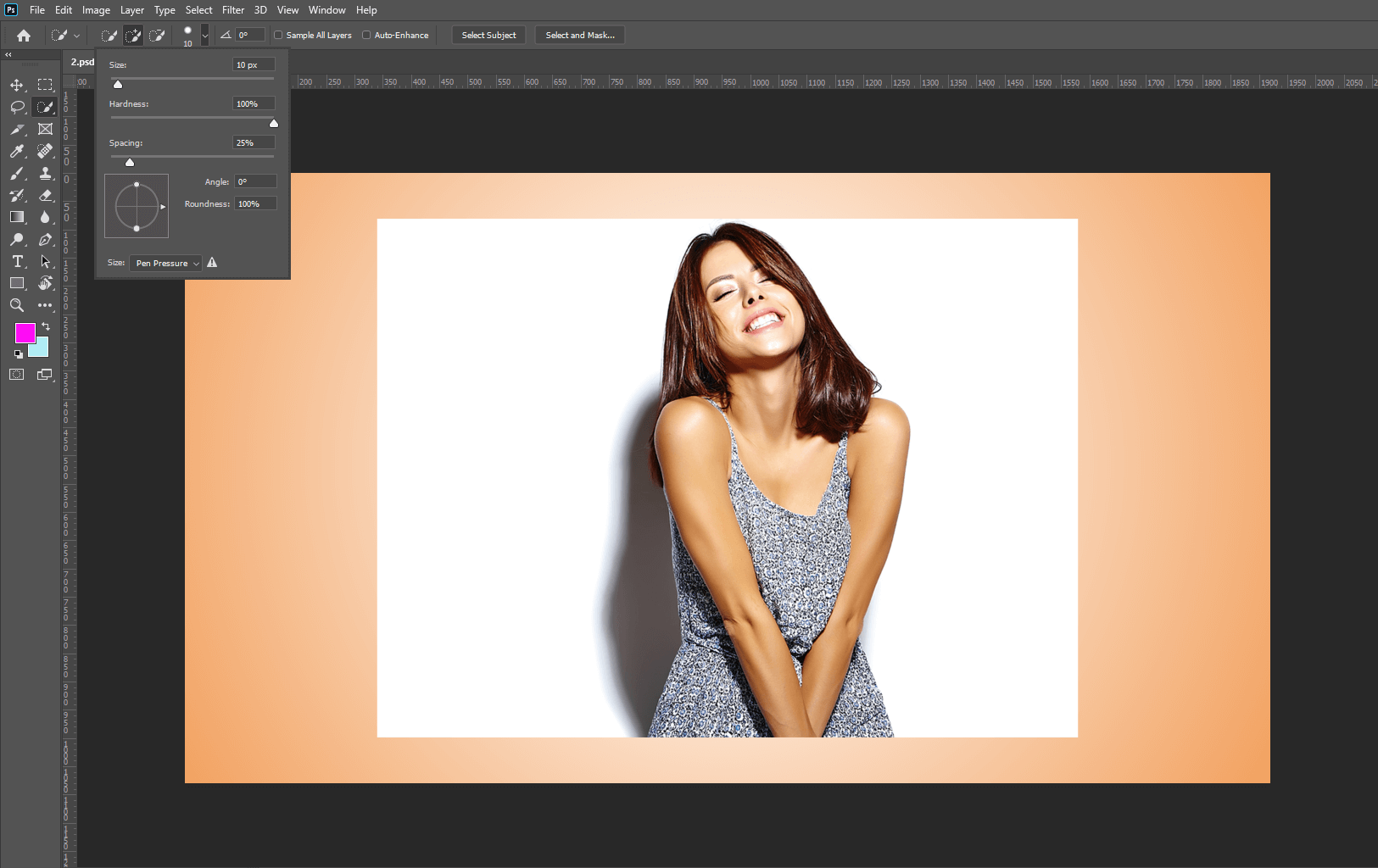Open the tool preset picker chevron
The width and height of the screenshot is (1378, 868).
coord(76,36)
